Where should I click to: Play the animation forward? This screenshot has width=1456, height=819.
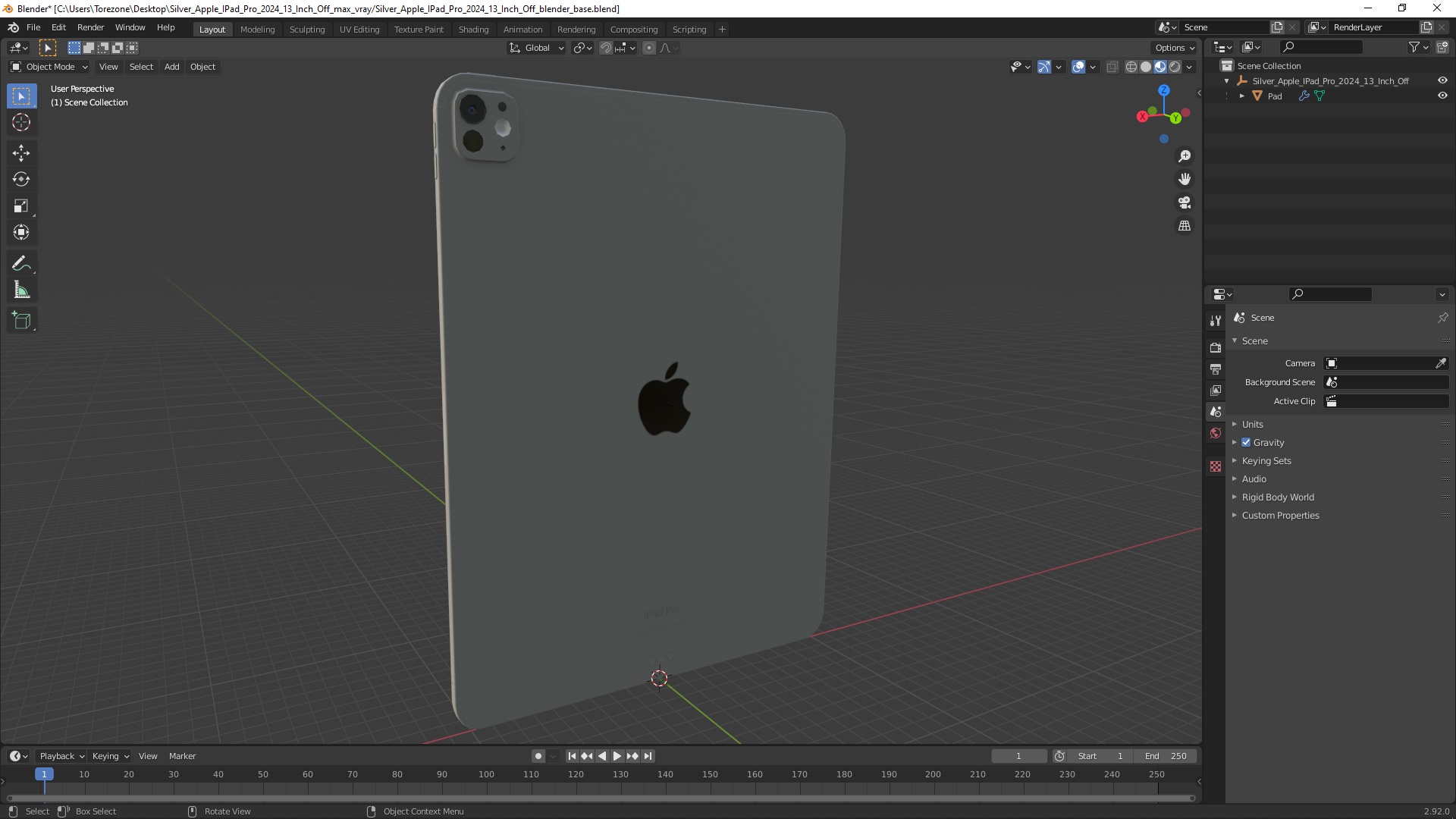click(617, 756)
